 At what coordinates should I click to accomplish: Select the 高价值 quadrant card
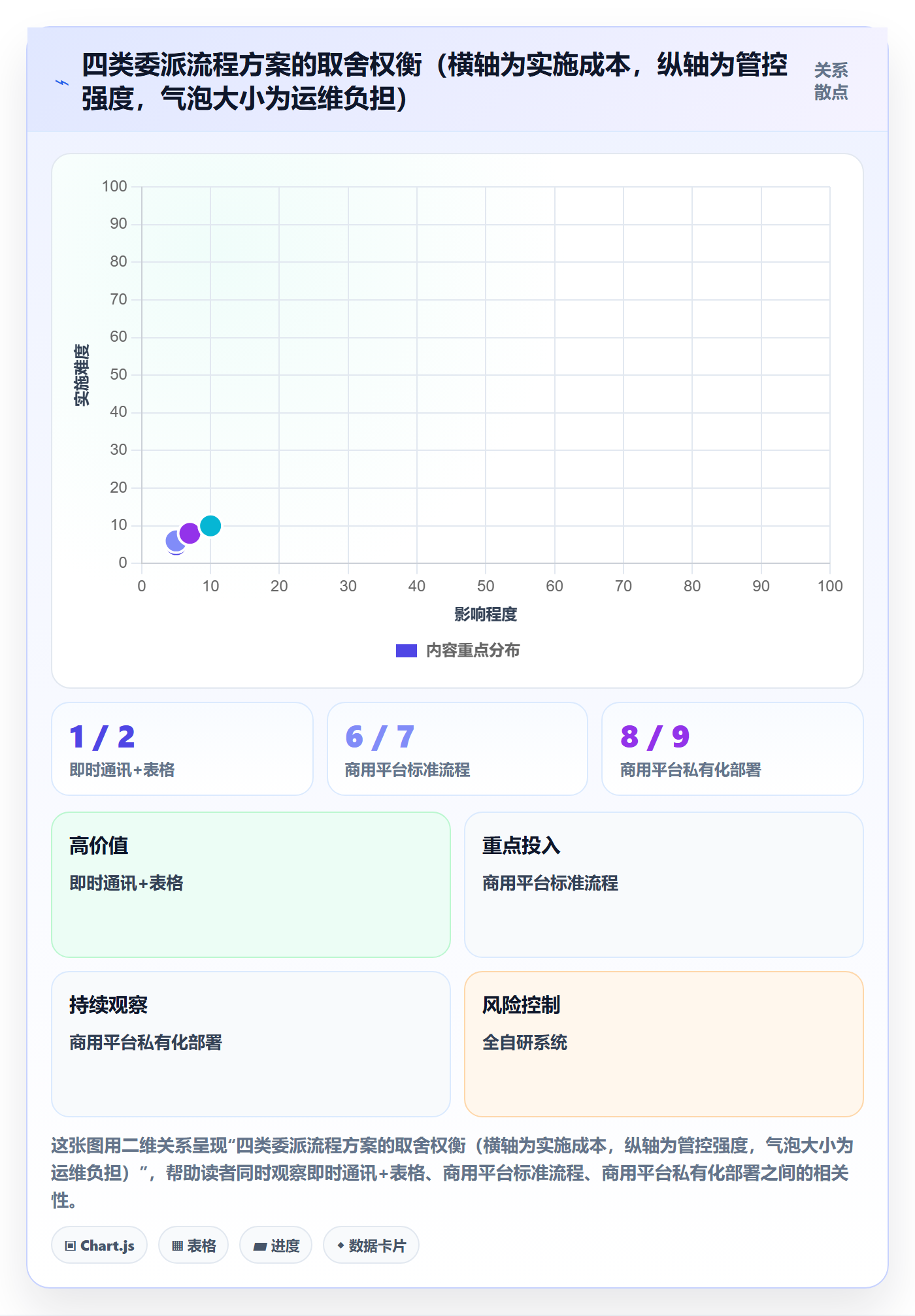tap(251, 885)
